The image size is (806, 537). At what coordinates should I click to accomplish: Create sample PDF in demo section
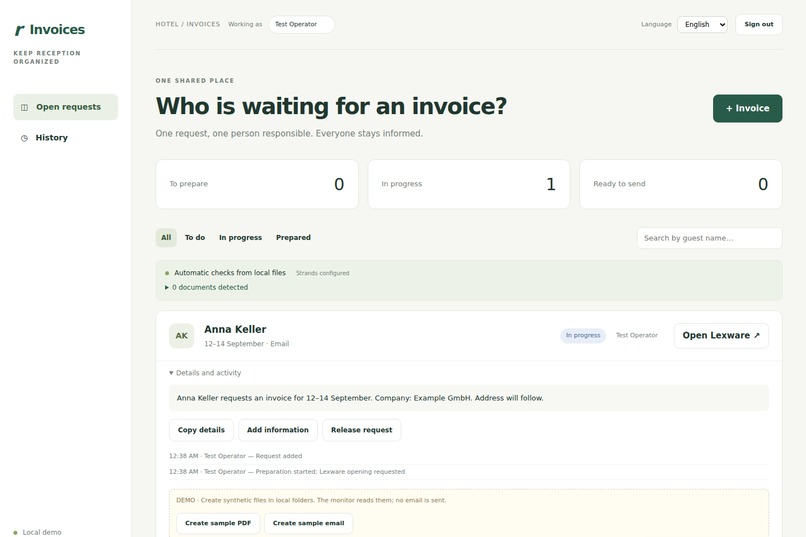coord(218,523)
